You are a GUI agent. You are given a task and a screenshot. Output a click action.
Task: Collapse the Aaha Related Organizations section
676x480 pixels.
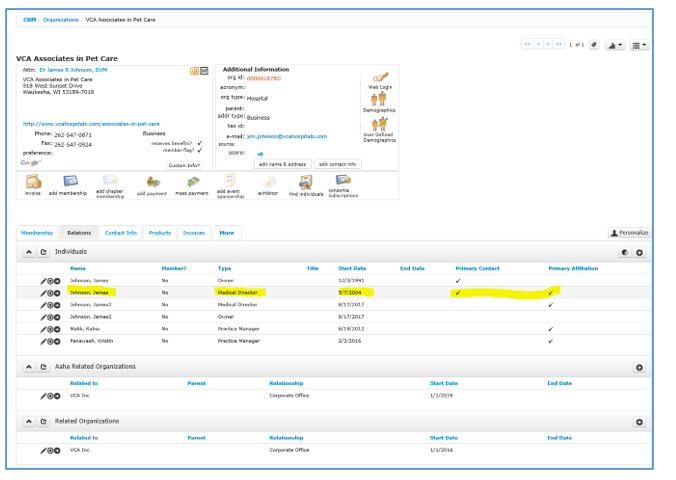29,367
